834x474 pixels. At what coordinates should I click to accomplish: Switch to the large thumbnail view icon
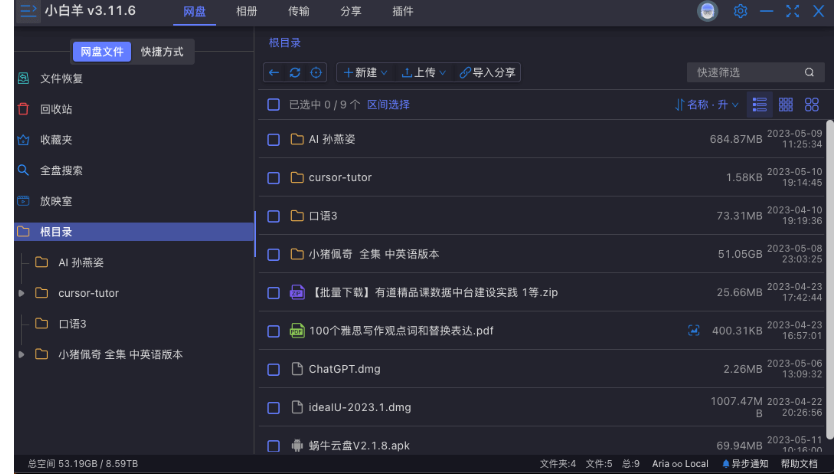(x=812, y=104)
